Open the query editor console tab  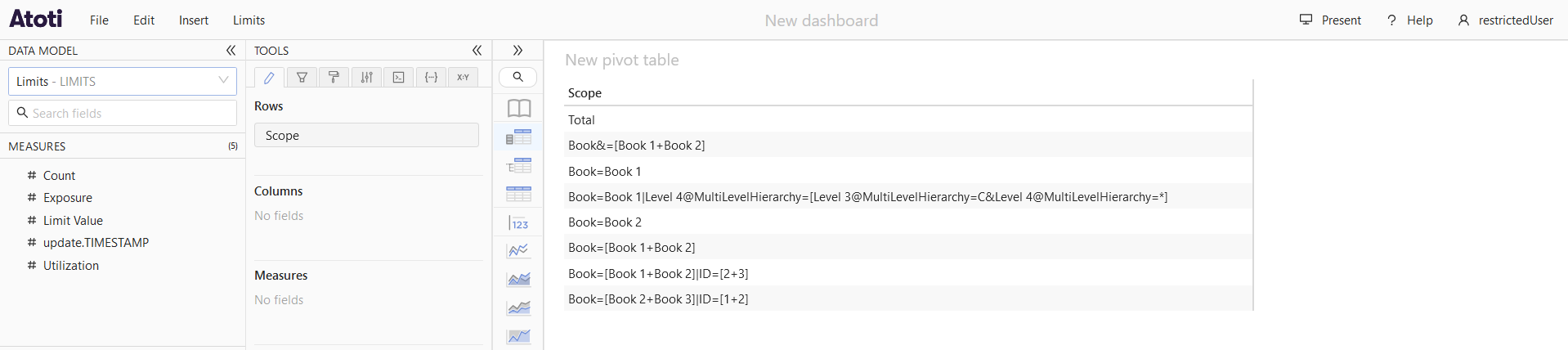pyautogui.click(x=398, y=78)
